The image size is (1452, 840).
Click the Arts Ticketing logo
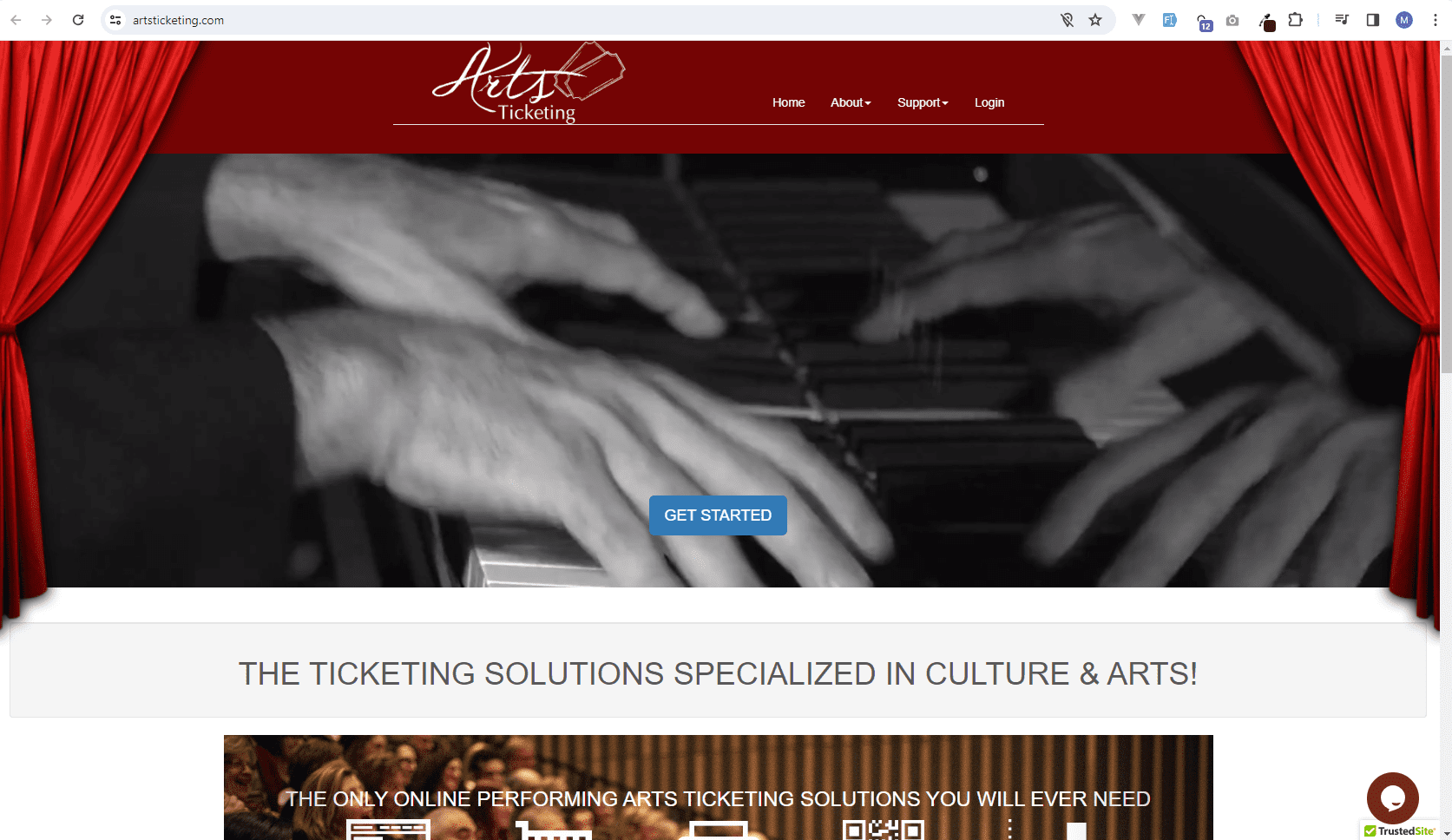pos(529,83)
